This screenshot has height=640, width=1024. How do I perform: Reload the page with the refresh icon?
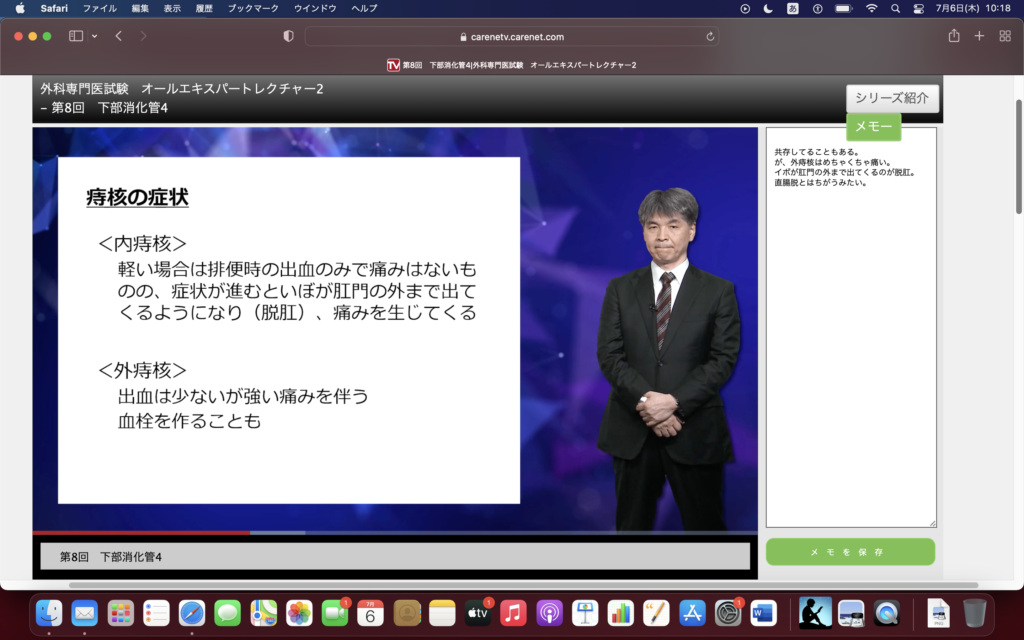point(710,37)
